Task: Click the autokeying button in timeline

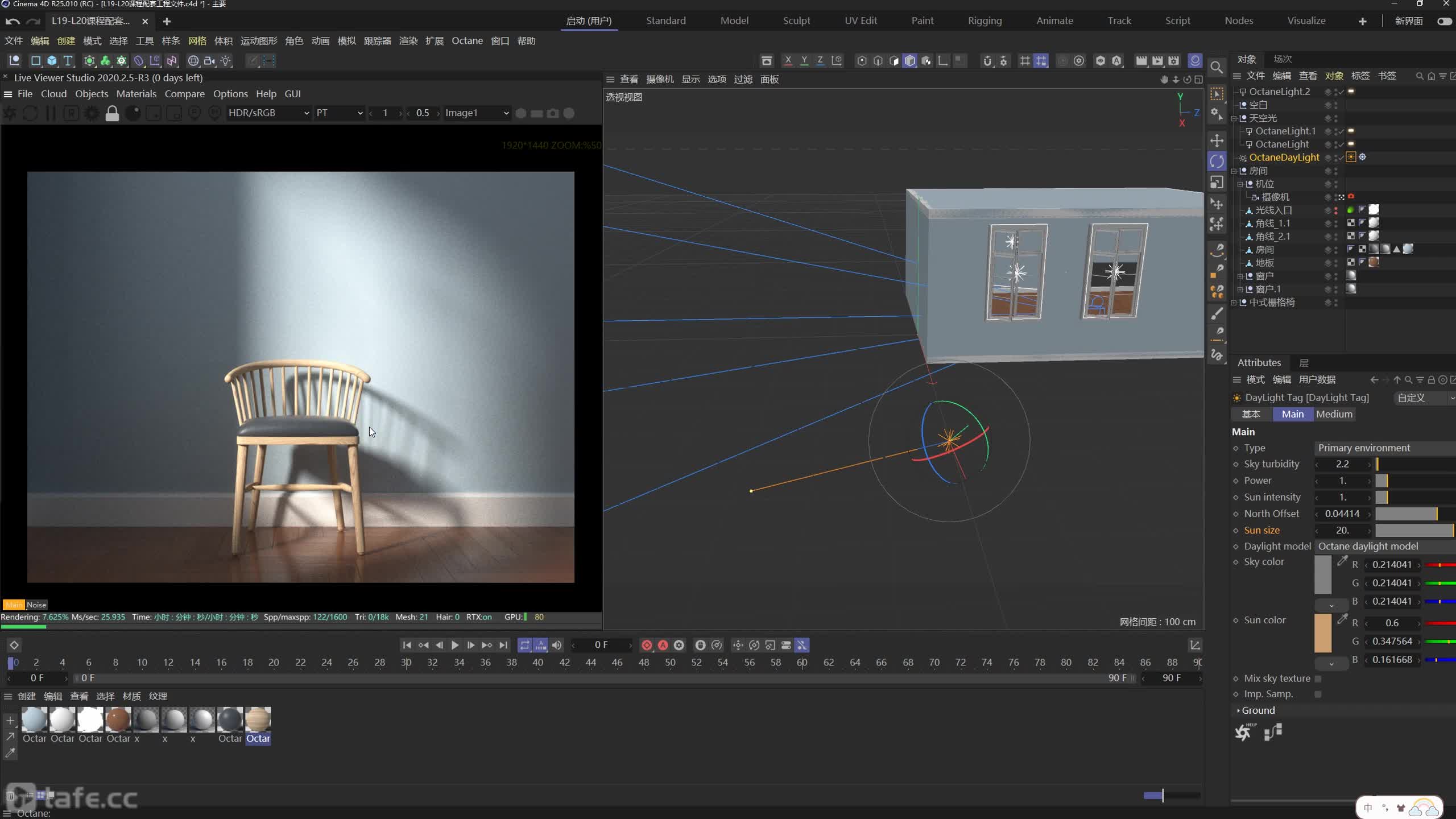Action: pos(663,645)
